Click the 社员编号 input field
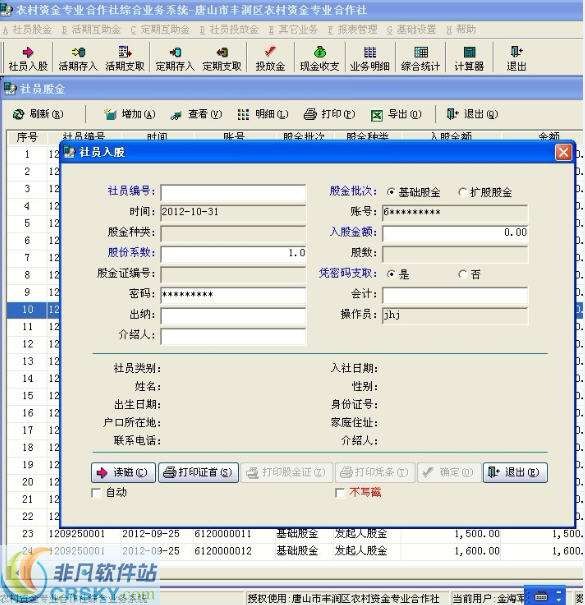This screenshot has height=605, width=585. (233, 192)
